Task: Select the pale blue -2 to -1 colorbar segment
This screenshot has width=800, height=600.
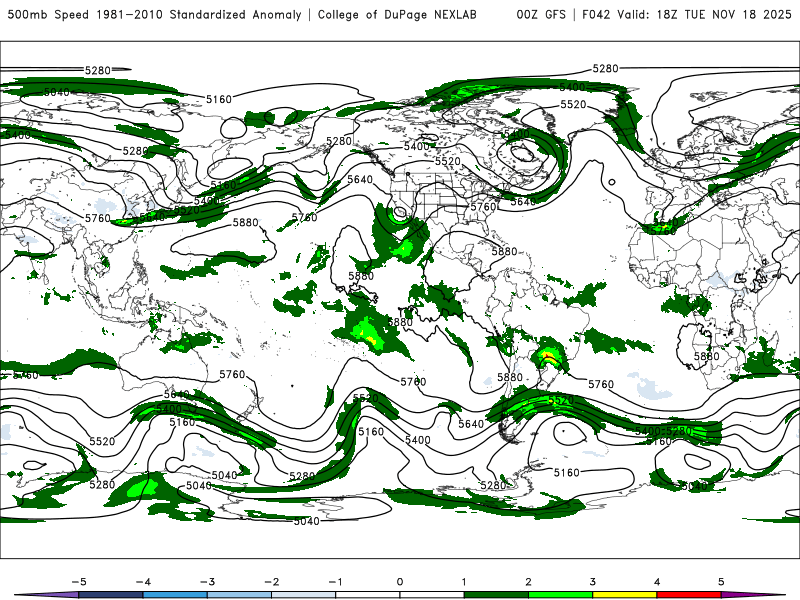Action: click(x=304, y=595)
